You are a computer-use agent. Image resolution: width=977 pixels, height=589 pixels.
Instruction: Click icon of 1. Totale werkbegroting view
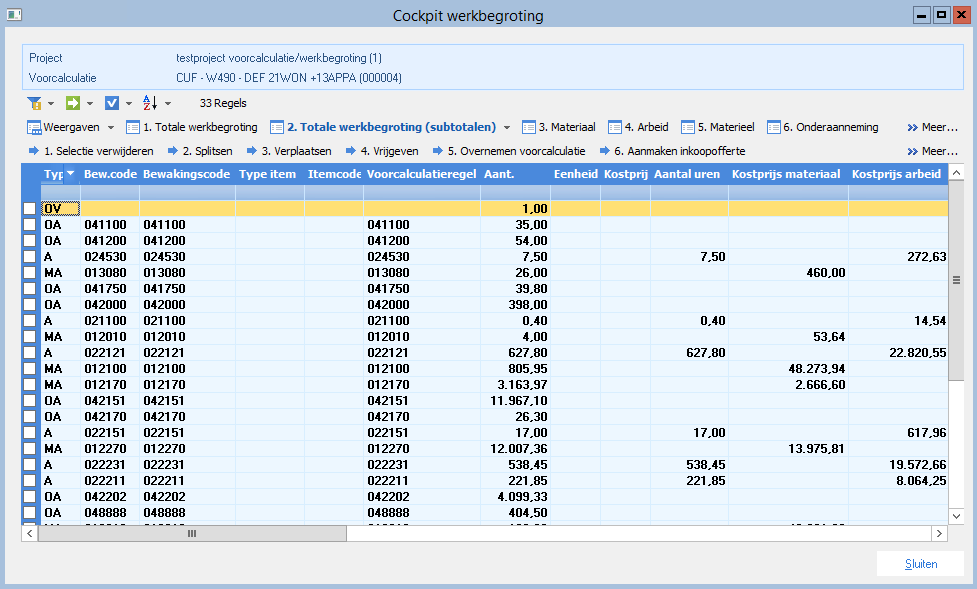tap(133, 127)
